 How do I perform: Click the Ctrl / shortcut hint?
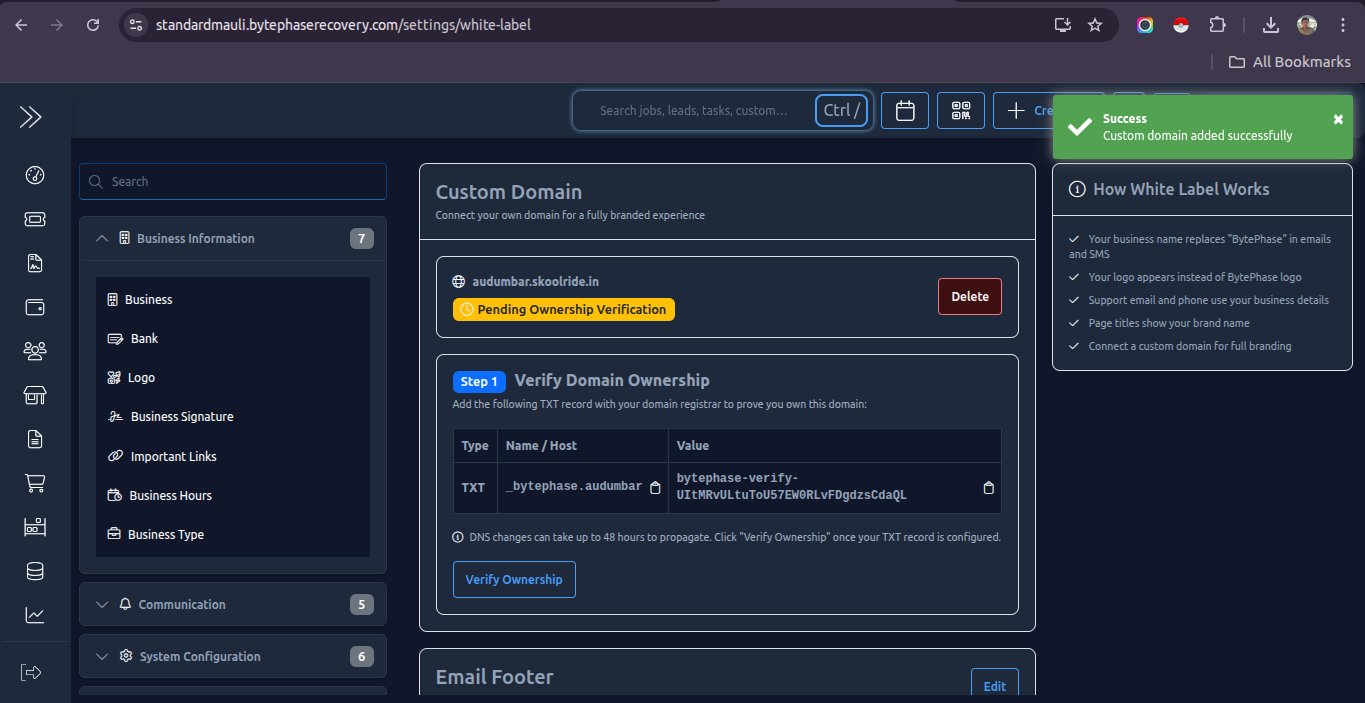842,111
